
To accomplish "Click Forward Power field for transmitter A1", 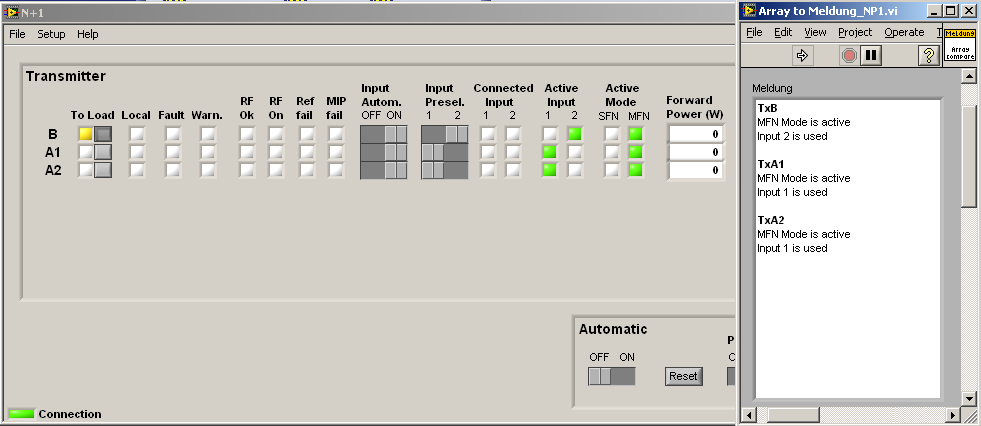I will [x=696, y=152].
